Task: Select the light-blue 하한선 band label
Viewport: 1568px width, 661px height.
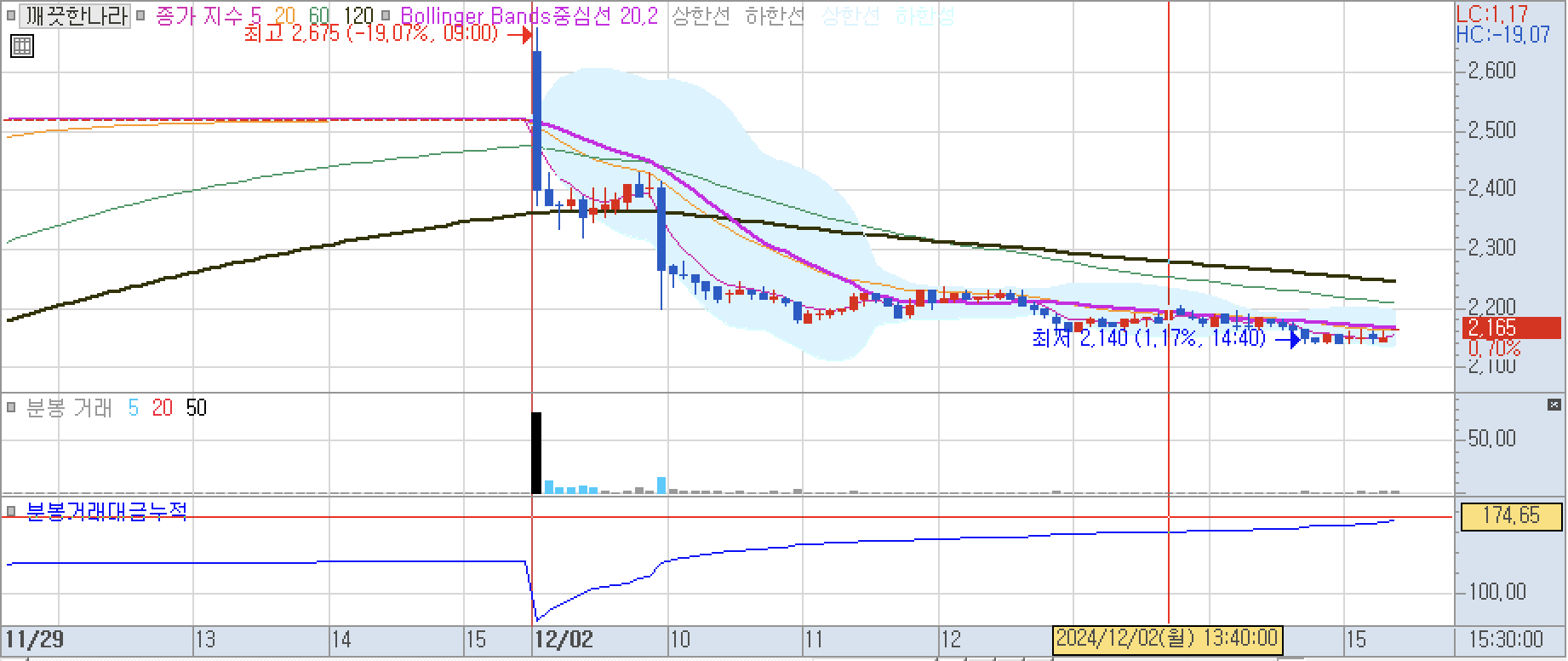Action: (925, 15)
